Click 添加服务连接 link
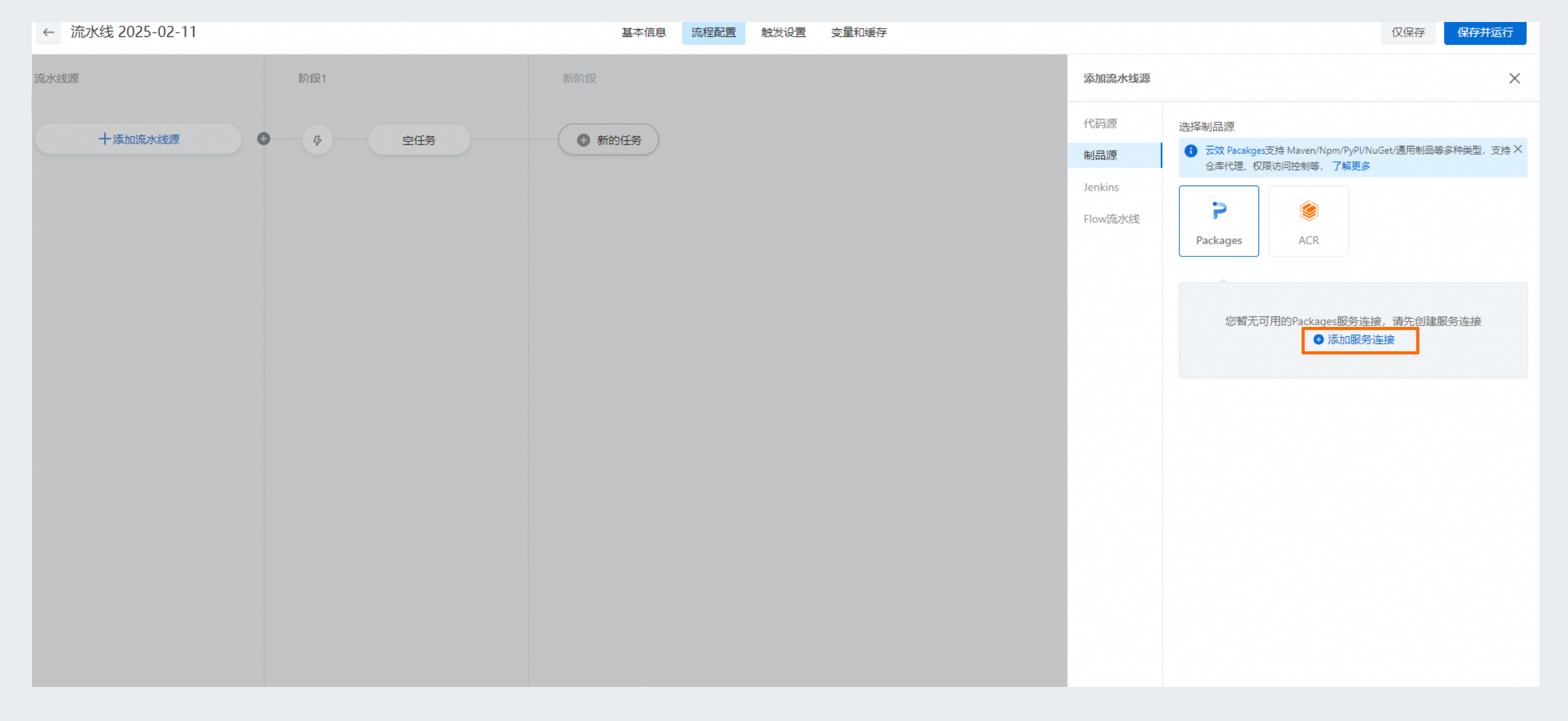 (1360, 340)
